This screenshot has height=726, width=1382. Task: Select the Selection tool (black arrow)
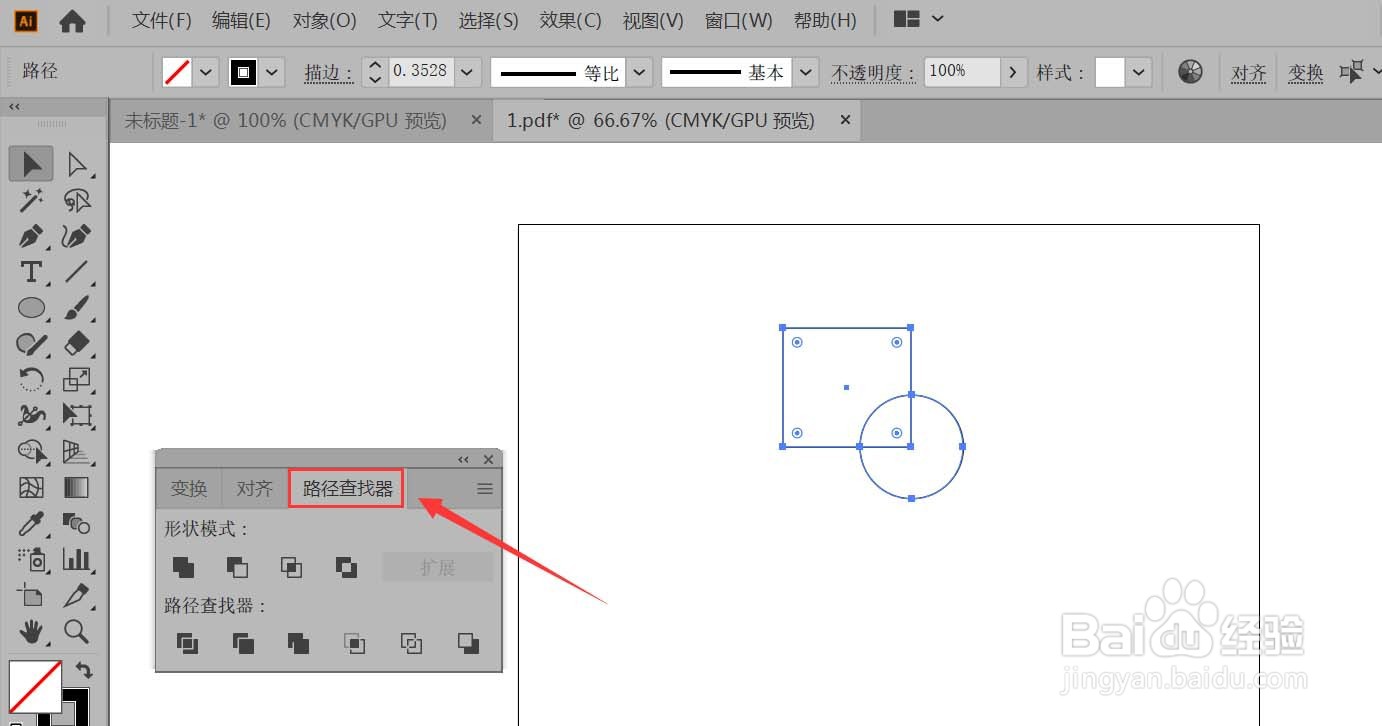(x=32, y=164)
